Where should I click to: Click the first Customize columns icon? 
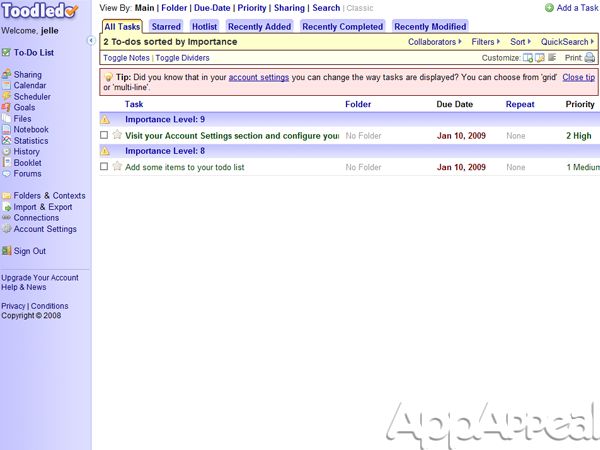[528, 58]
